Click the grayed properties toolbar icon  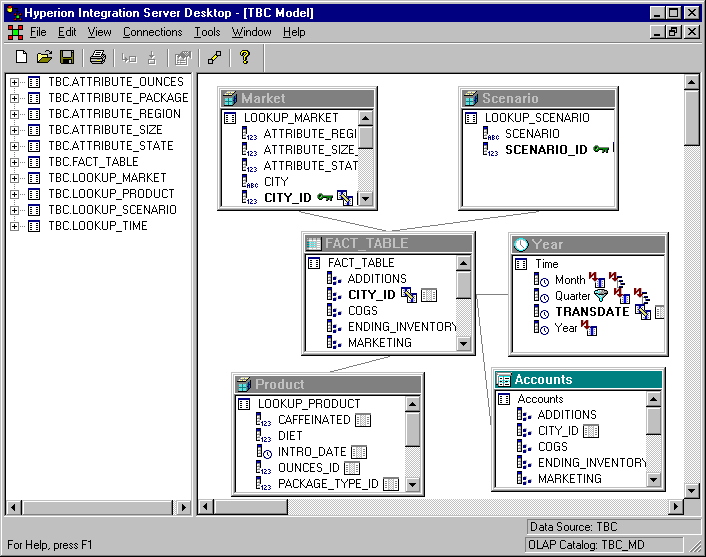[183, 58]
